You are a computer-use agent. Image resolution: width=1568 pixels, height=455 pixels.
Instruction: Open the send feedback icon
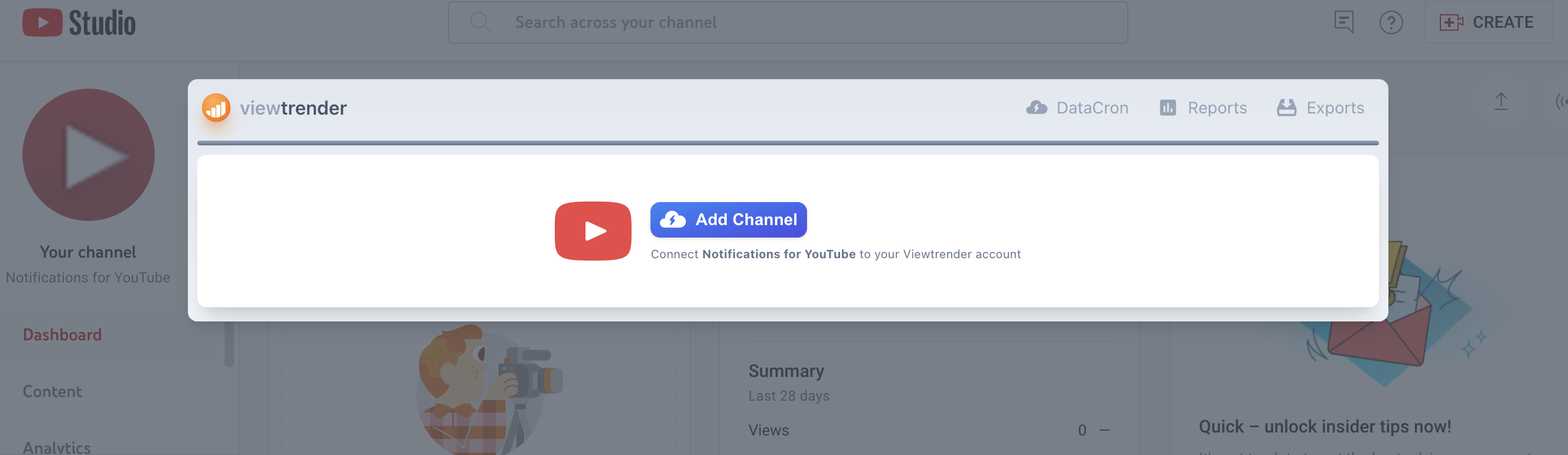coord(1343,22)
